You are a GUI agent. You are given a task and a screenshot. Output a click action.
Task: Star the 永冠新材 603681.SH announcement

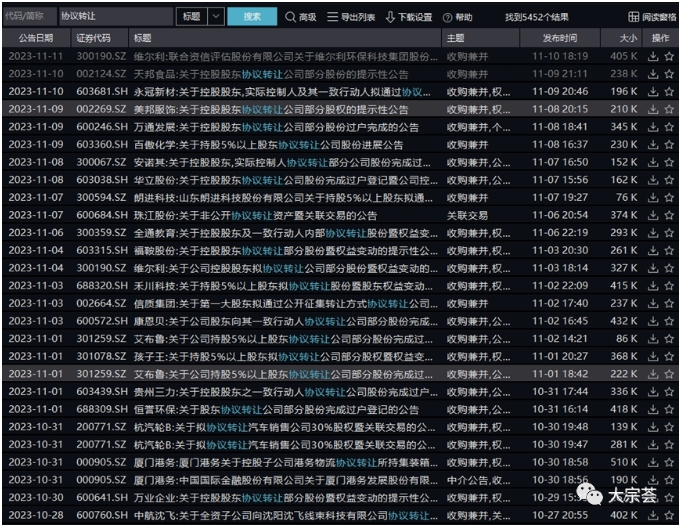click(x=669, y=91)
